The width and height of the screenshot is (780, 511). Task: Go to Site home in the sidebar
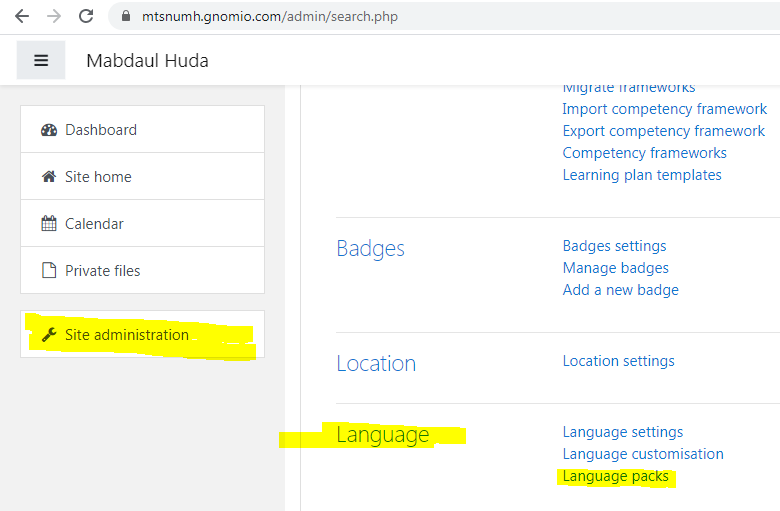(142, 176)
